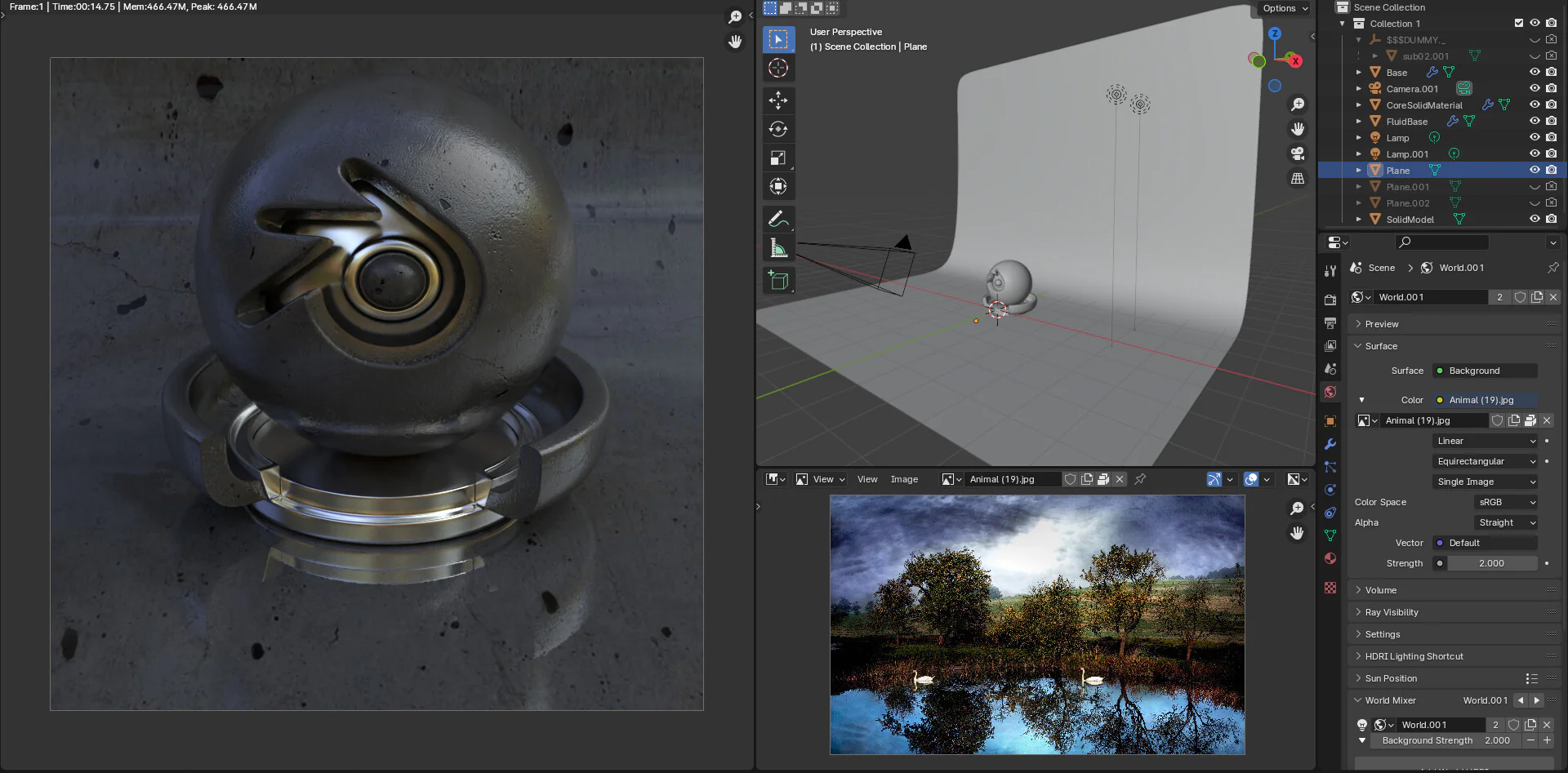Open the Scene properties tab
Image resolution: width=1568 pixels, height=773 pixels.
pos(1330,369)
